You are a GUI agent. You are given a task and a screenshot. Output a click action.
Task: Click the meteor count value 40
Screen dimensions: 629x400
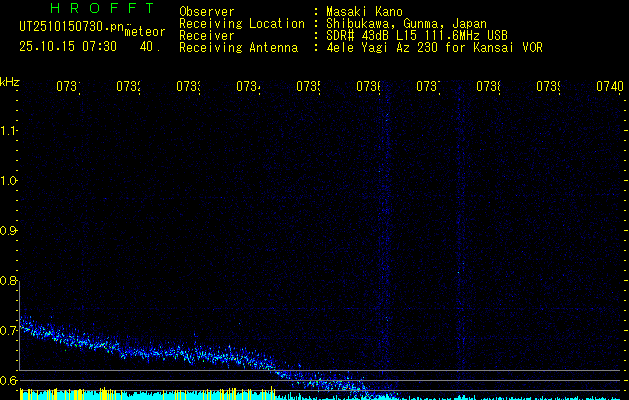(x=148, y=46)
